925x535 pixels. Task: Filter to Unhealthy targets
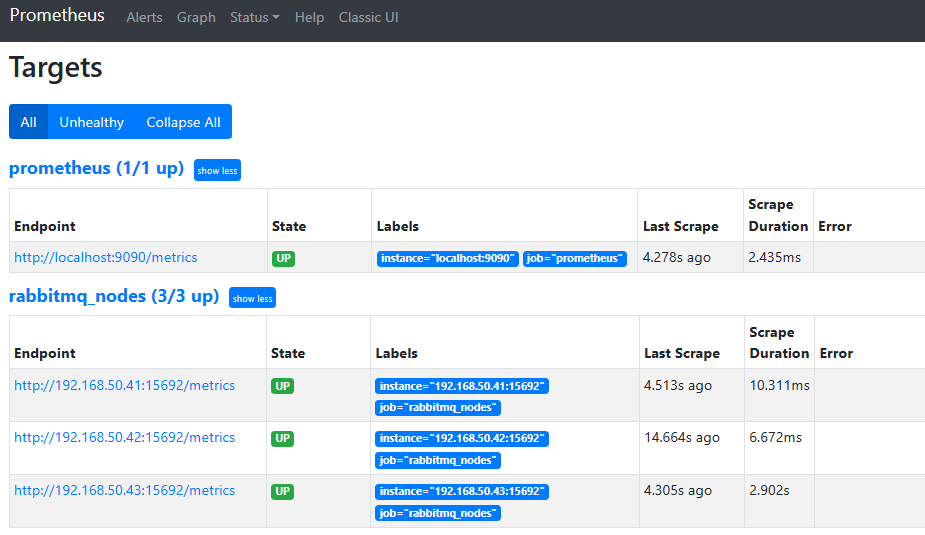coord(91,122)
